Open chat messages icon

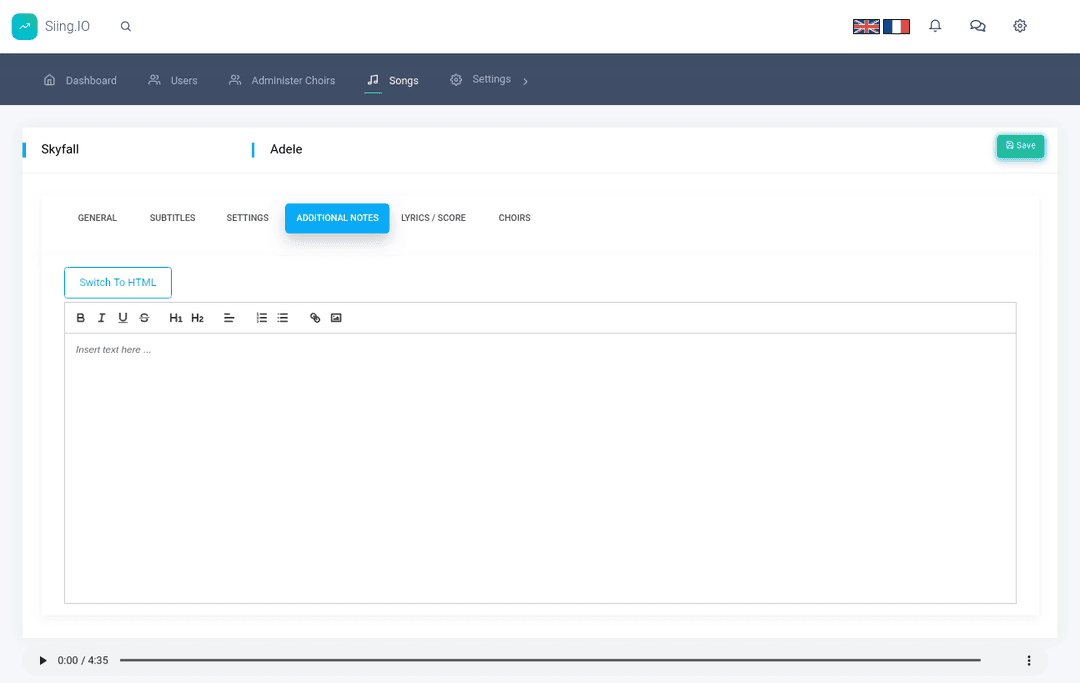tap(977, 26)
